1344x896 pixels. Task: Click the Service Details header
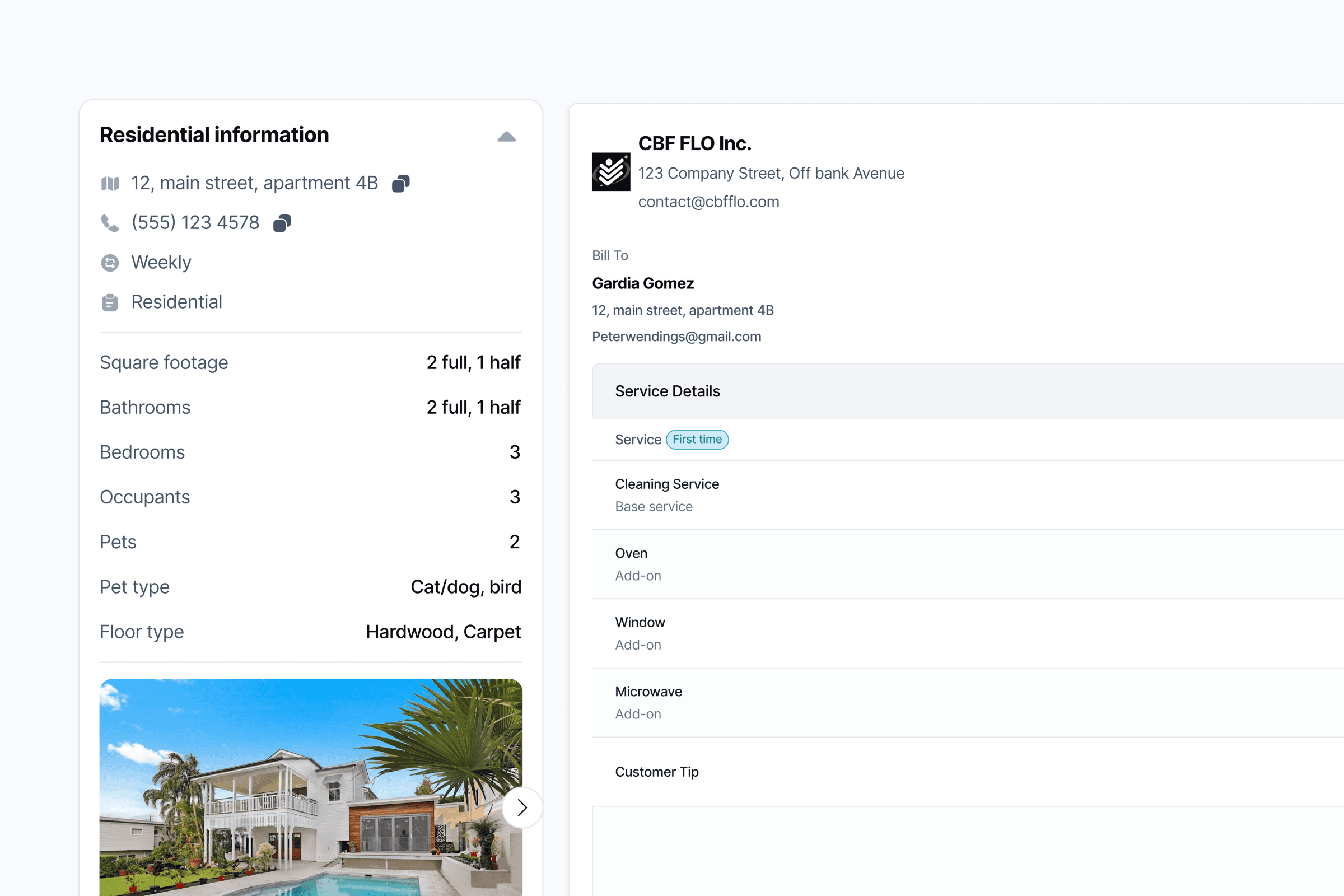(x=668, y=391)
